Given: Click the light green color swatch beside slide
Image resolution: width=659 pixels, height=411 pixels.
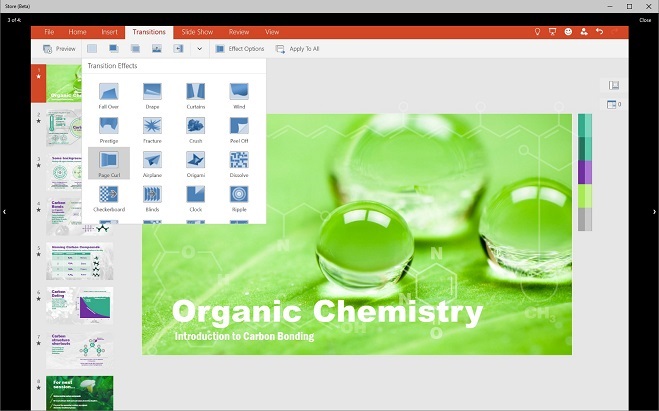Looking at the screenshot, I should (x=585, y=196).
